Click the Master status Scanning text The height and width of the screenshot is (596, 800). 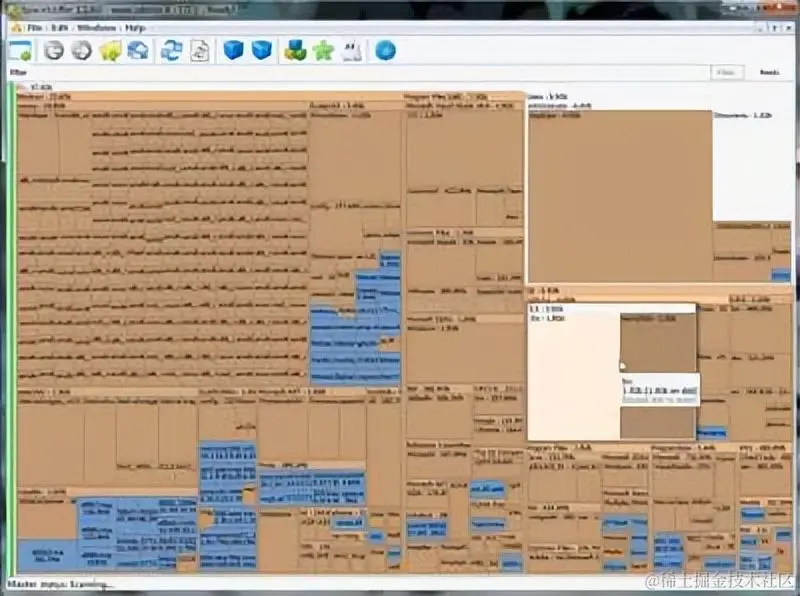(x=57, y=584)
